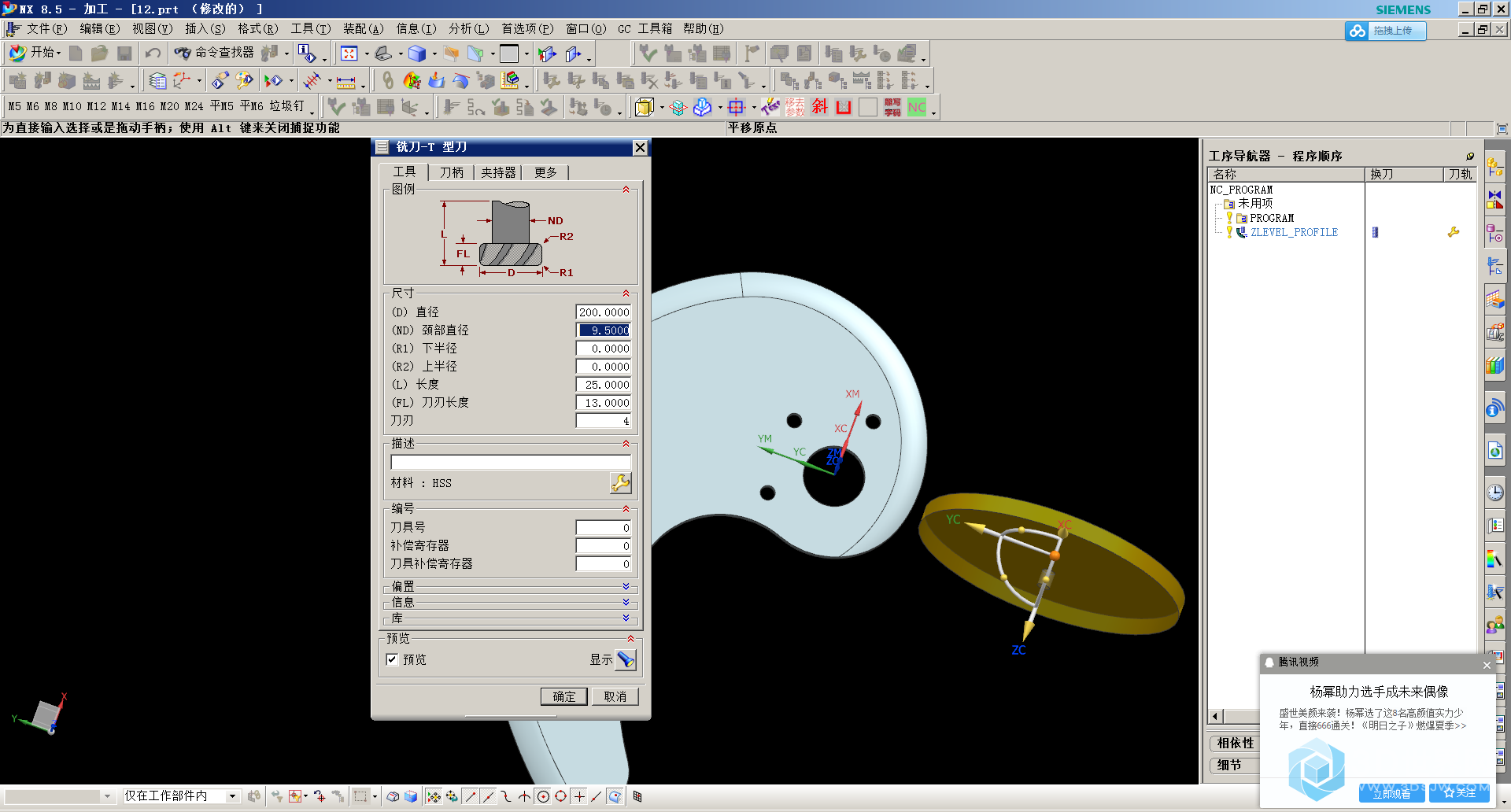Expand the 库 section
Screen dimensions: 1511x812
[x=626, y=618]
